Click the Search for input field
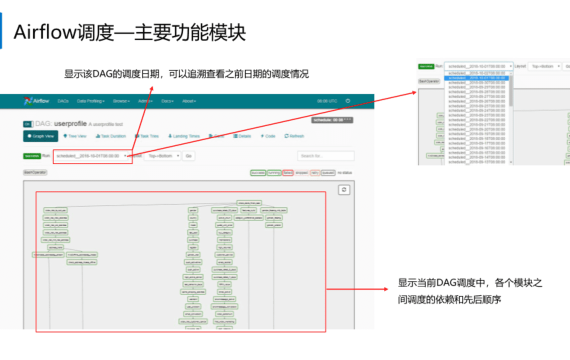The image size is (570, 360). pyautogui.click(x=326, y=156)
